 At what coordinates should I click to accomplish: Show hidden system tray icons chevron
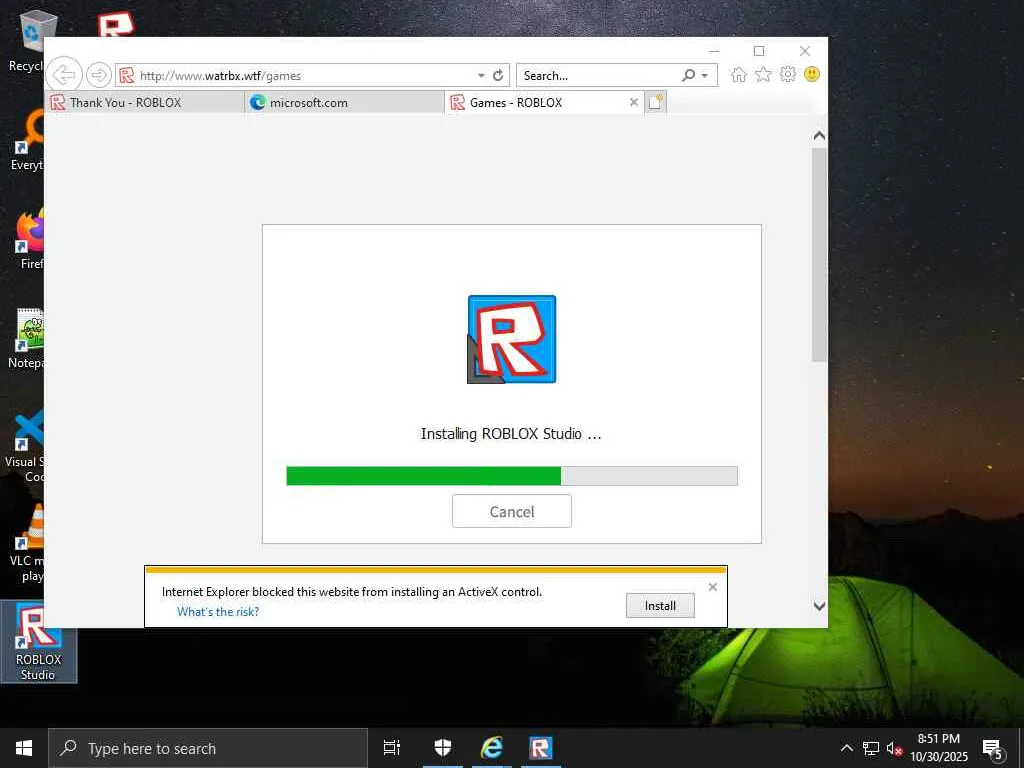pos(846,748)
